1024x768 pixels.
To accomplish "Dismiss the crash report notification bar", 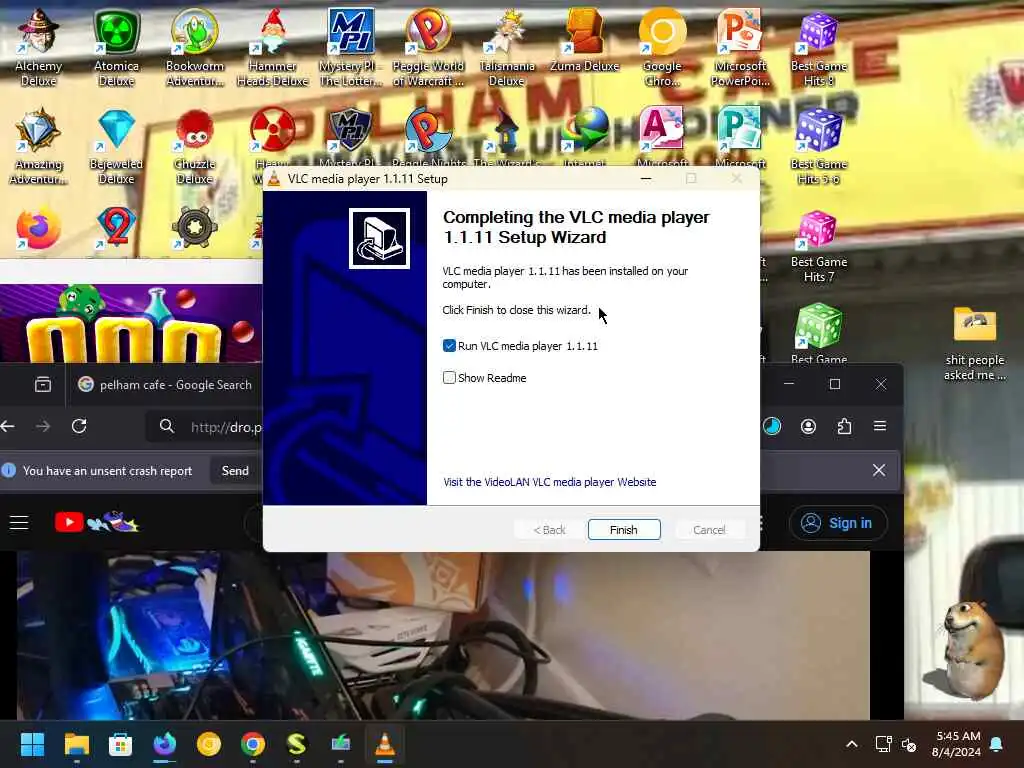I will click(879, 470).
